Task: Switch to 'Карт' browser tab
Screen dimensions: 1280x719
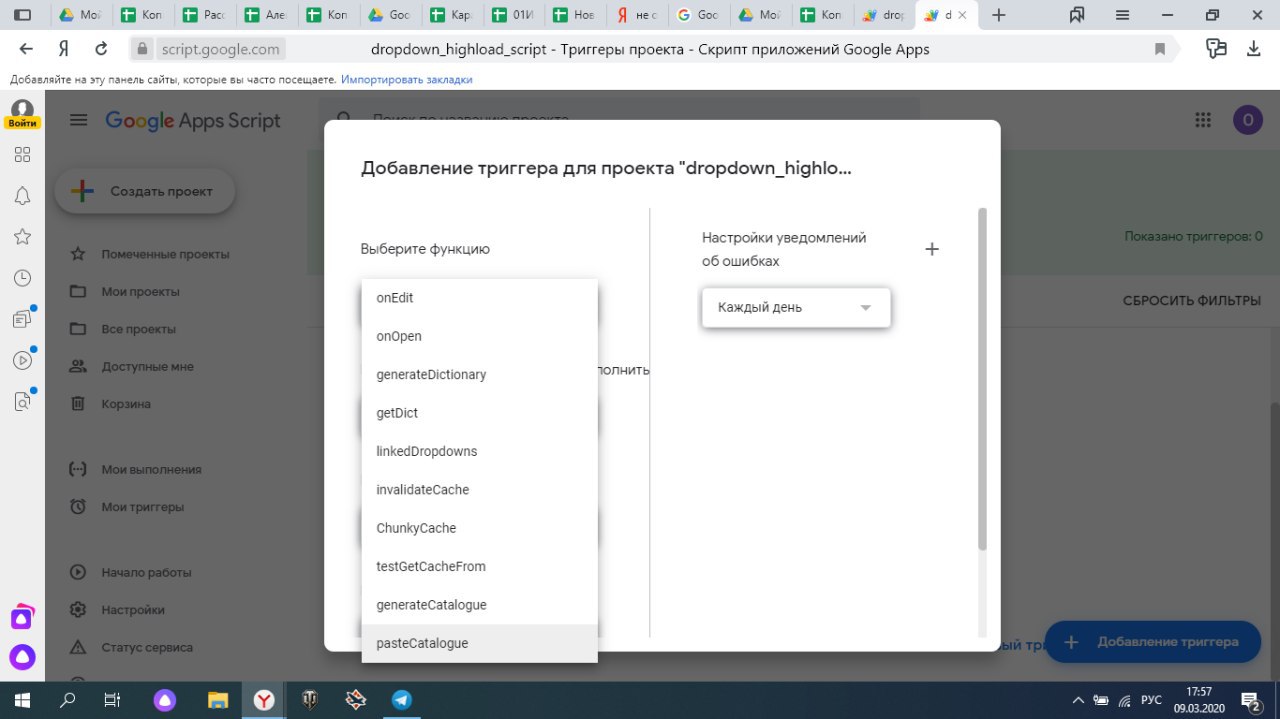Action: pos(453,15)
